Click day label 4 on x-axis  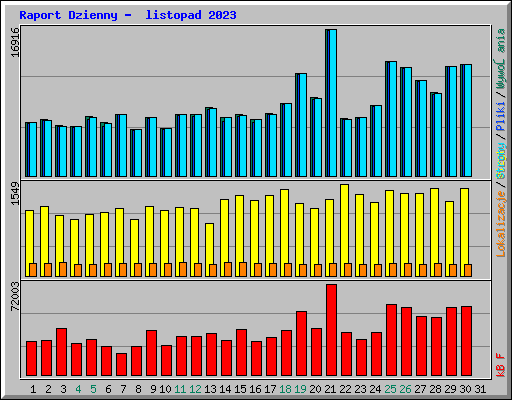78,389
